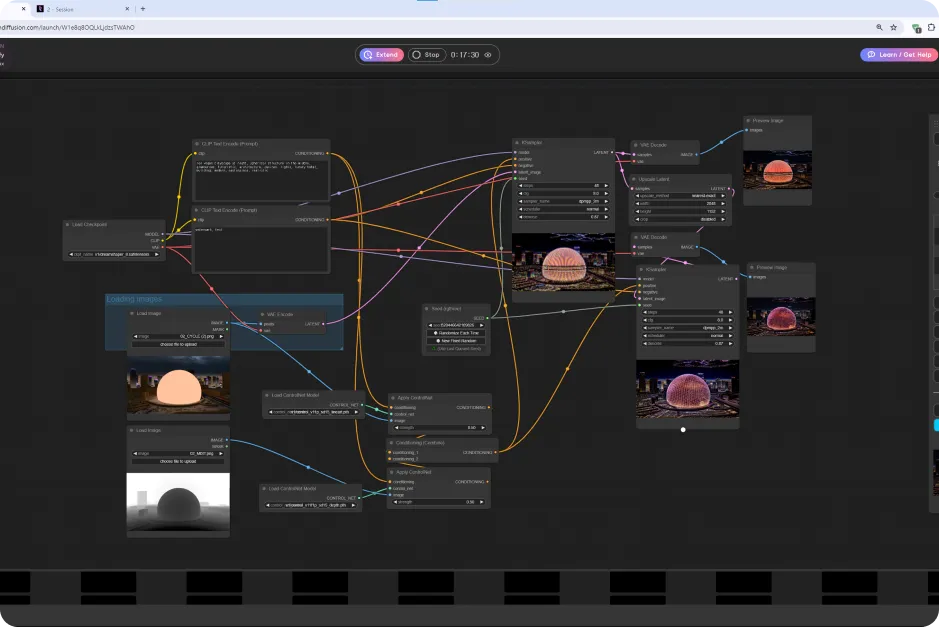Open scheduler dropdown in the upper KSampler
Viewport: 939px width, 627px height.
tap(564, 209)
